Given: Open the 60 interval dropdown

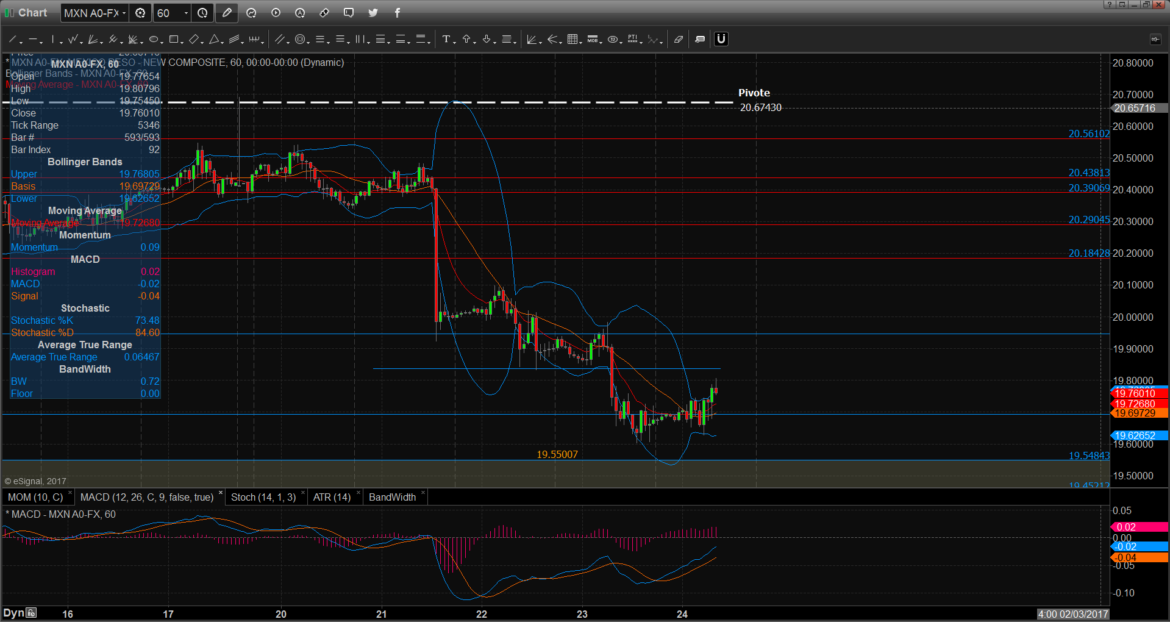Looking at the screenshot, I should (x=187, y=13).
